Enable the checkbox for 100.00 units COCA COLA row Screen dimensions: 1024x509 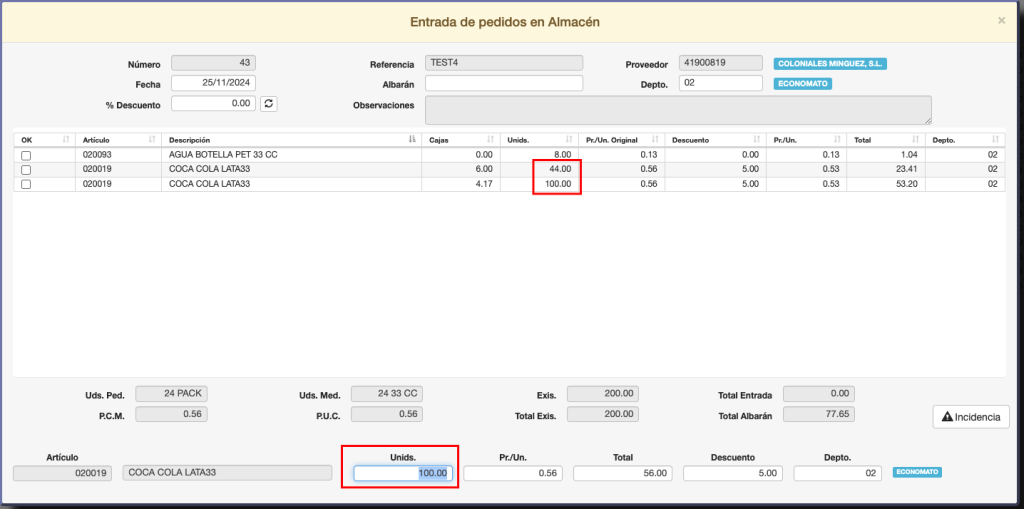[26, 185]
